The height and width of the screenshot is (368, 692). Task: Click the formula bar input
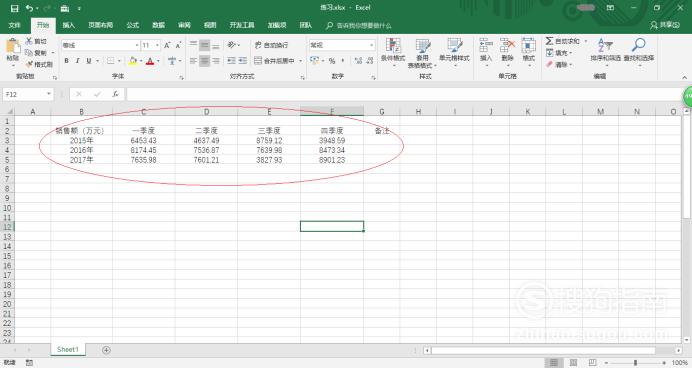404,94
